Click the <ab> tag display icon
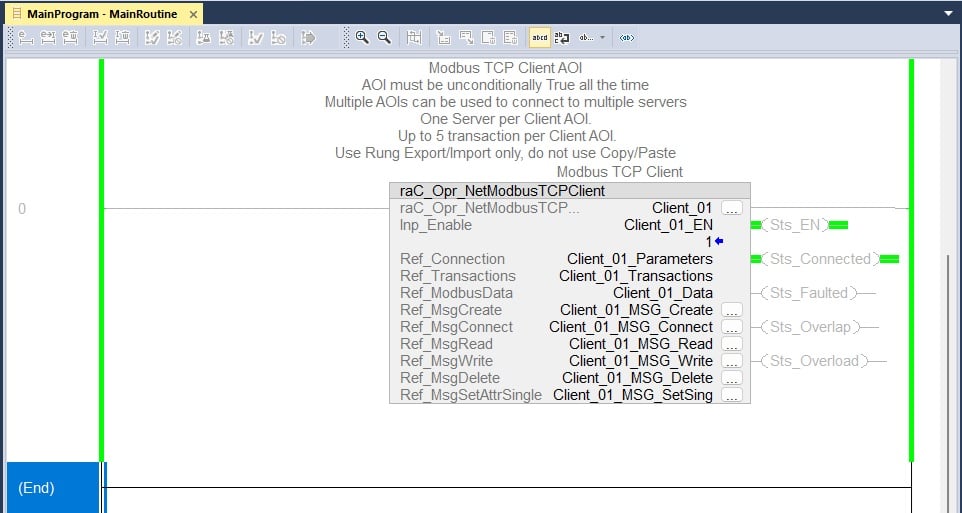Viewport: 962px width, 513px height. pyautogui.click(x=626, y=38)
